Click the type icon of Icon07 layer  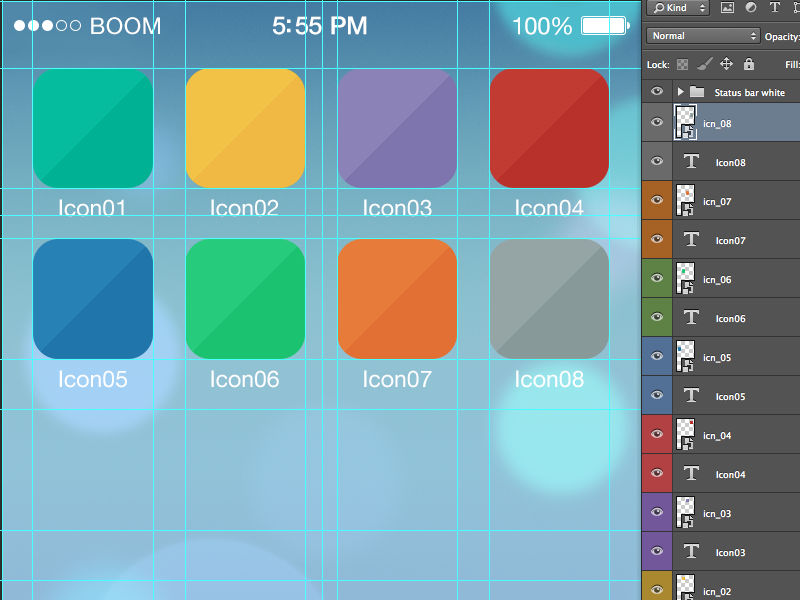point(691,239)
